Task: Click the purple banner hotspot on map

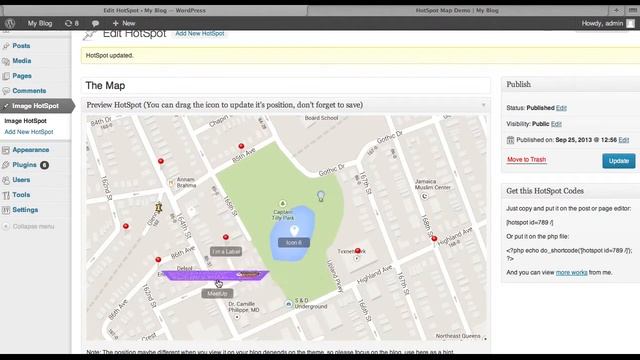Action: (215, 276)
